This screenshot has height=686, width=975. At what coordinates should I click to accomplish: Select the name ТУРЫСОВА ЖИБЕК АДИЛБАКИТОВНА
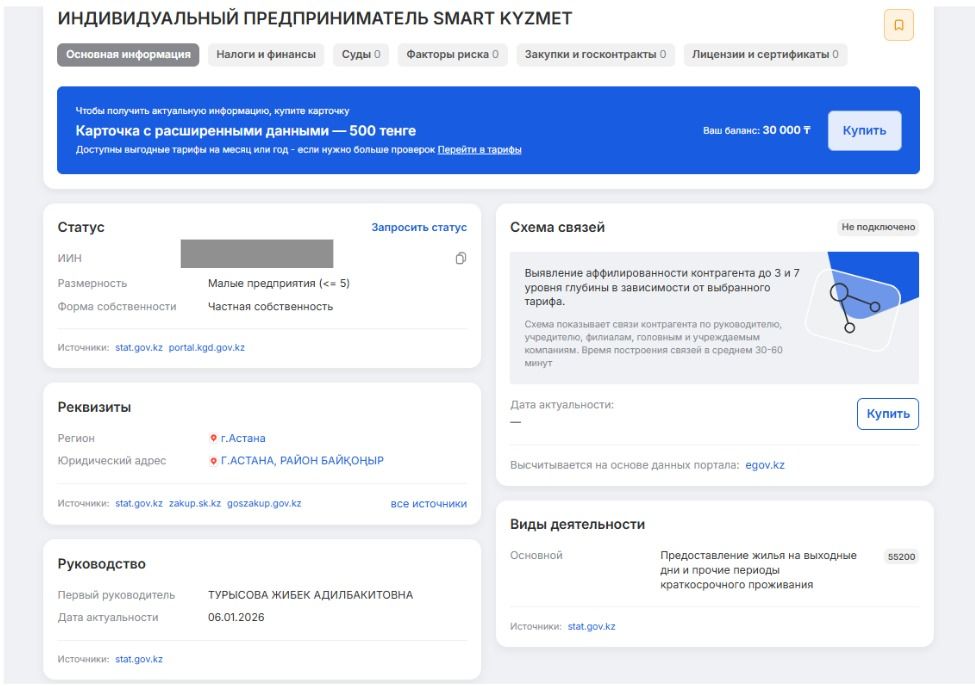[x=310, y=595]
